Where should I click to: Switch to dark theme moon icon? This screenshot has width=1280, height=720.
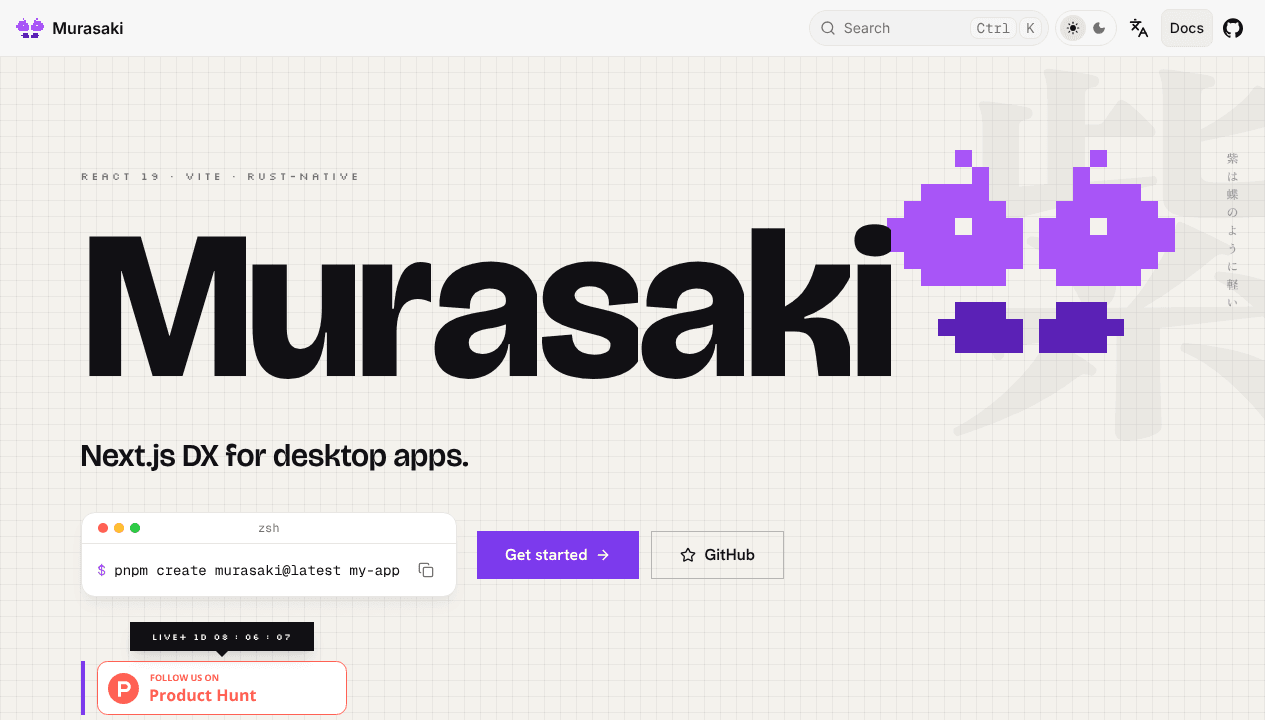pos(1099,28)
